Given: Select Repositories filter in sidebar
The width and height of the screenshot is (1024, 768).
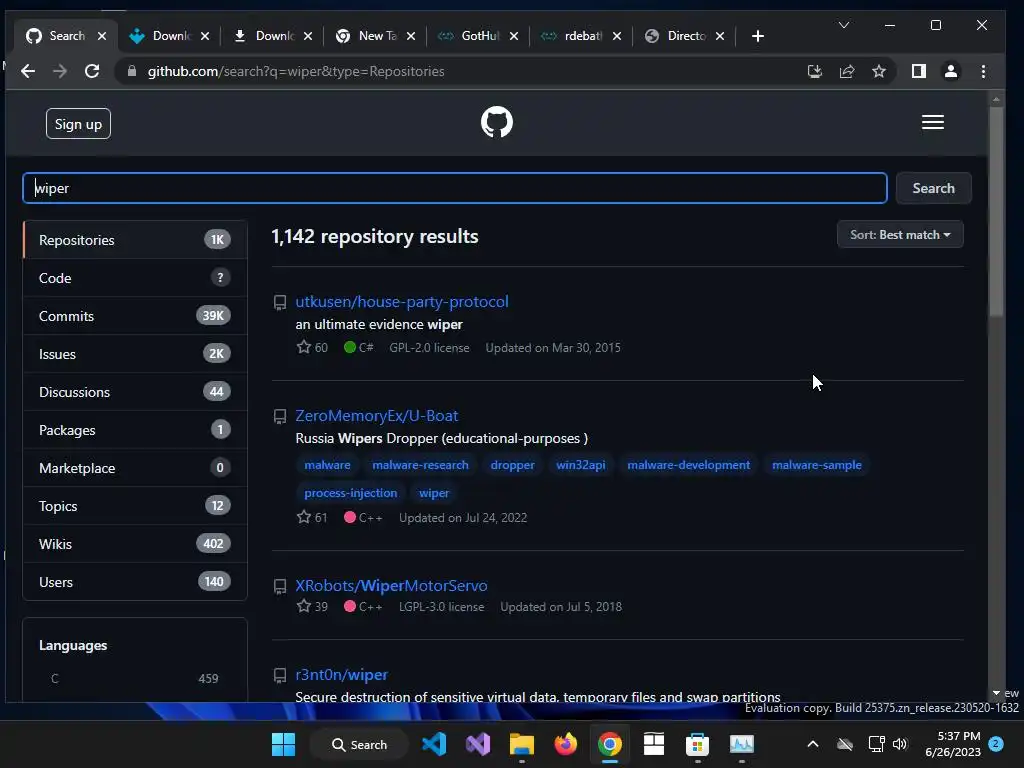Looking at the screenshot, I should (135, 240).
